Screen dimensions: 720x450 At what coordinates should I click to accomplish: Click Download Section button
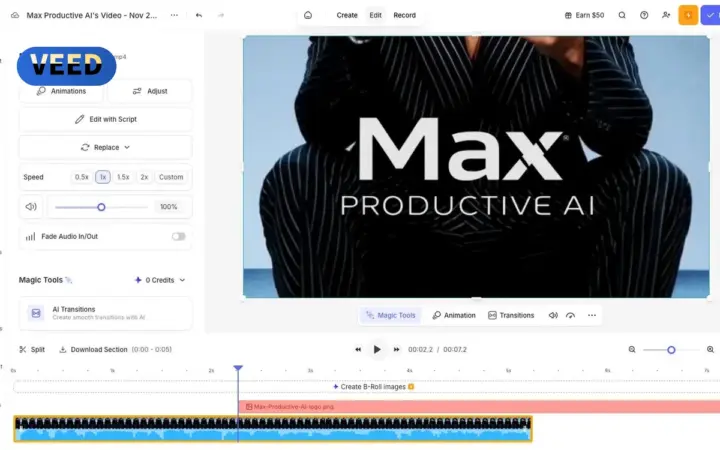pyautogui.click(x=93, y=349)
